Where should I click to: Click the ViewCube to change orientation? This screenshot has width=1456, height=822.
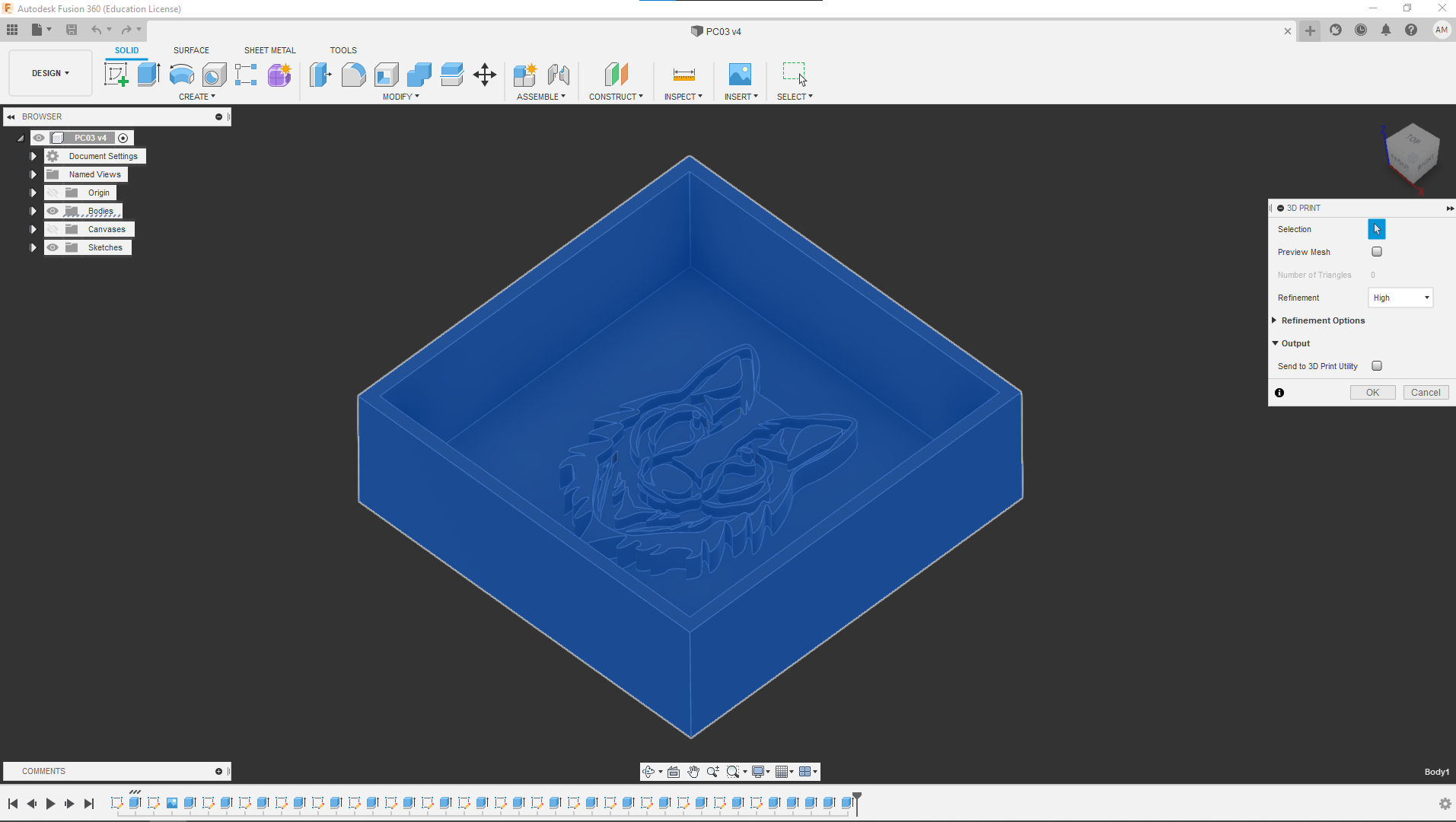coord(1413,154)
